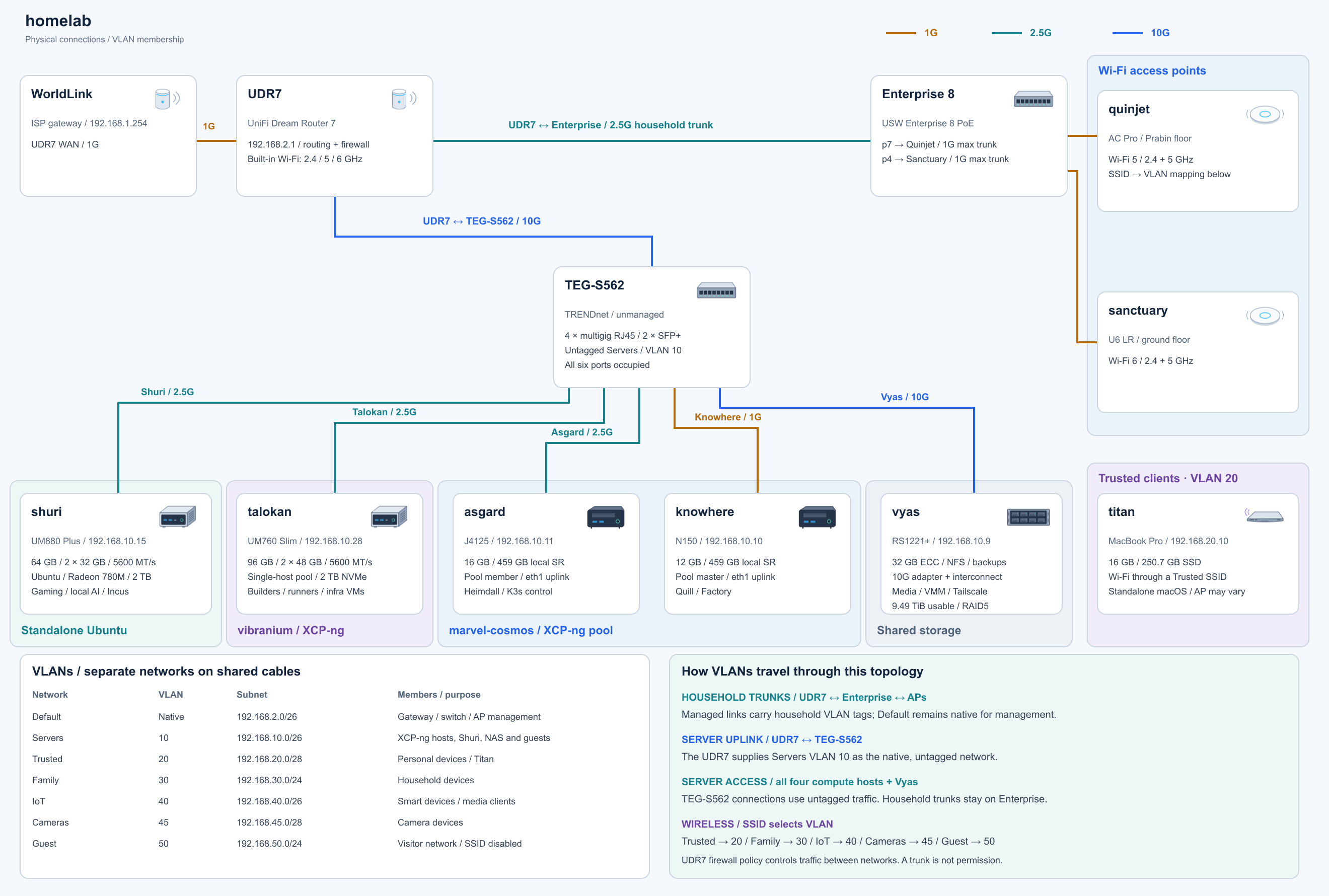Click the IoT subnet 192.168.40.0/26
1329x896 pixels.
(269, 801)
